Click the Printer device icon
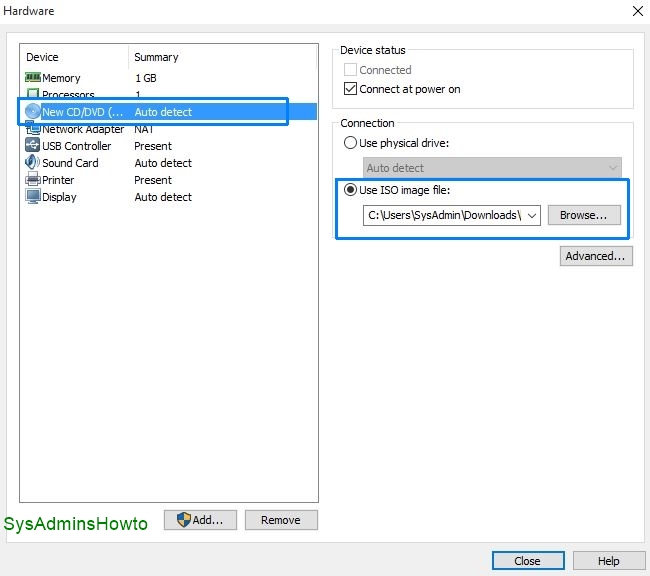 pyautogui.click(x=32, y=180)
